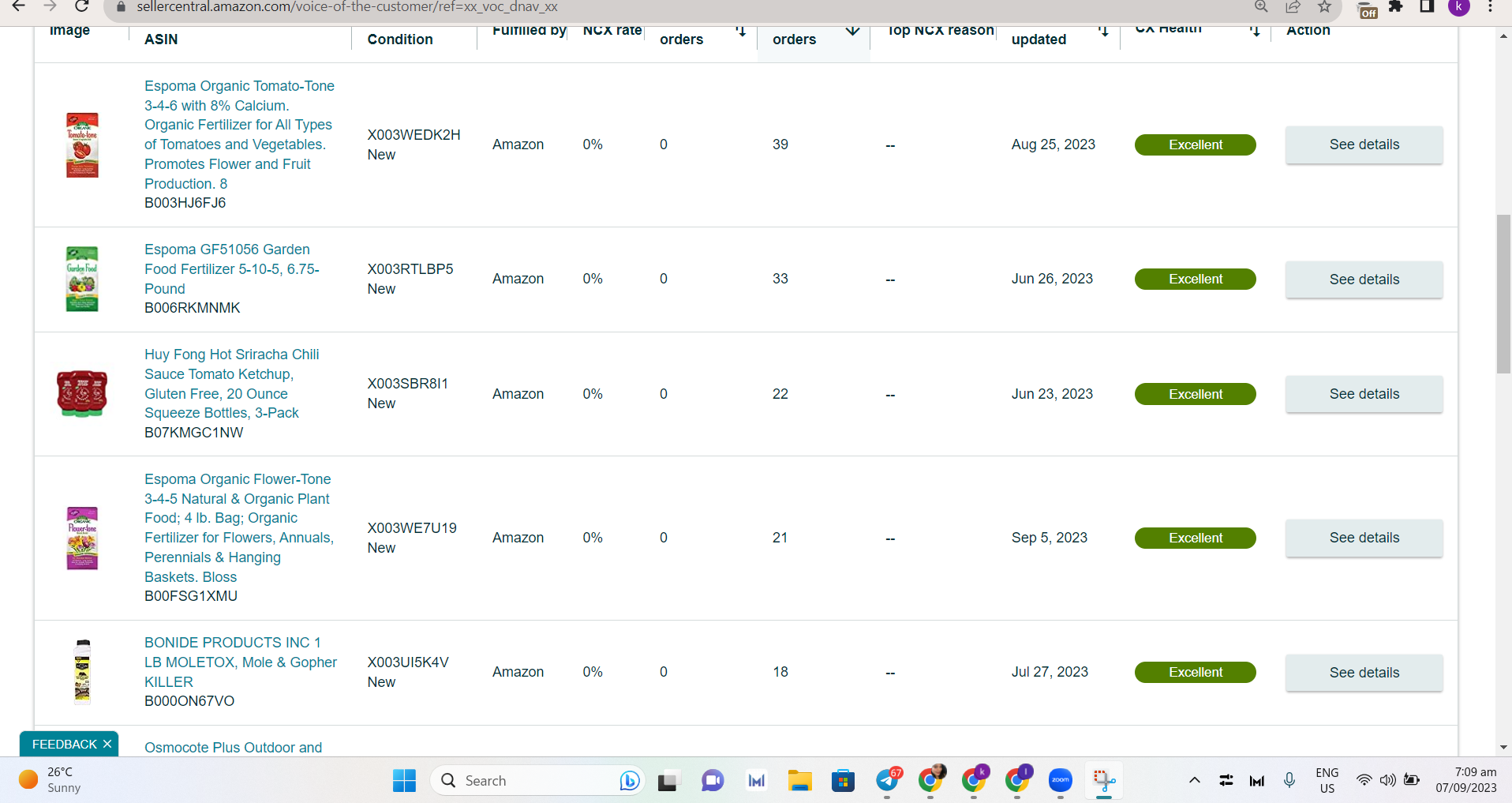Open the Huy Fong Sriracha ketchup thumbnail
This screenshot has height=803, width=1512.
click(82, 393)
